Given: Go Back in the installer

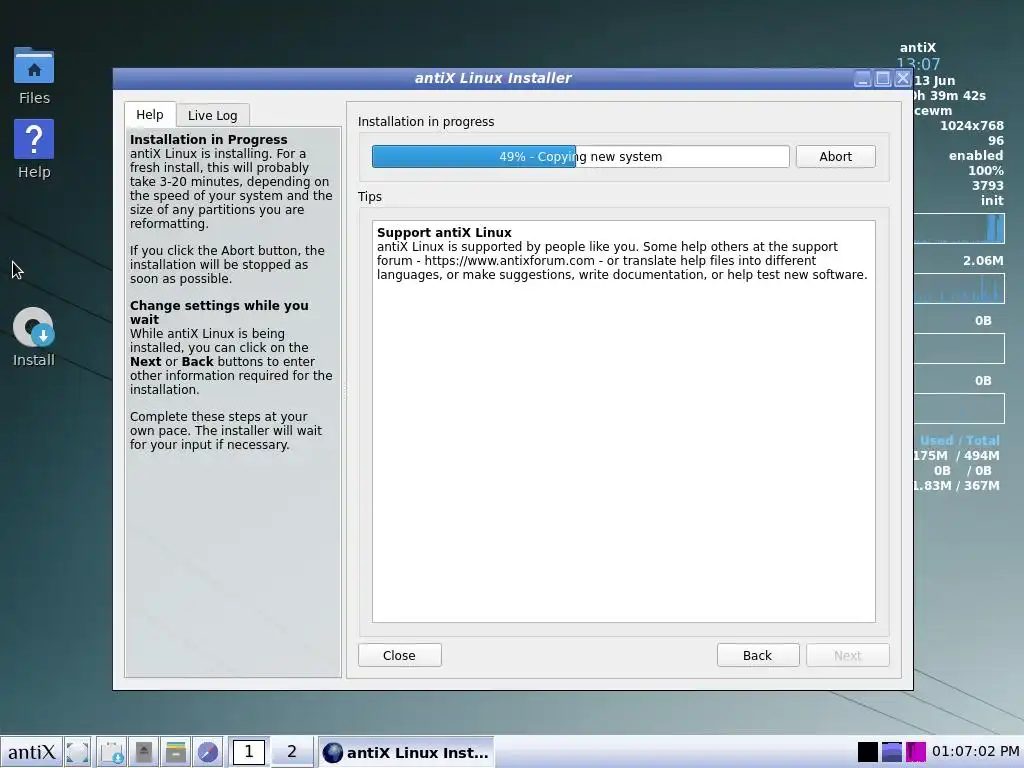Looking at the screenshot, I should [758, 655].
